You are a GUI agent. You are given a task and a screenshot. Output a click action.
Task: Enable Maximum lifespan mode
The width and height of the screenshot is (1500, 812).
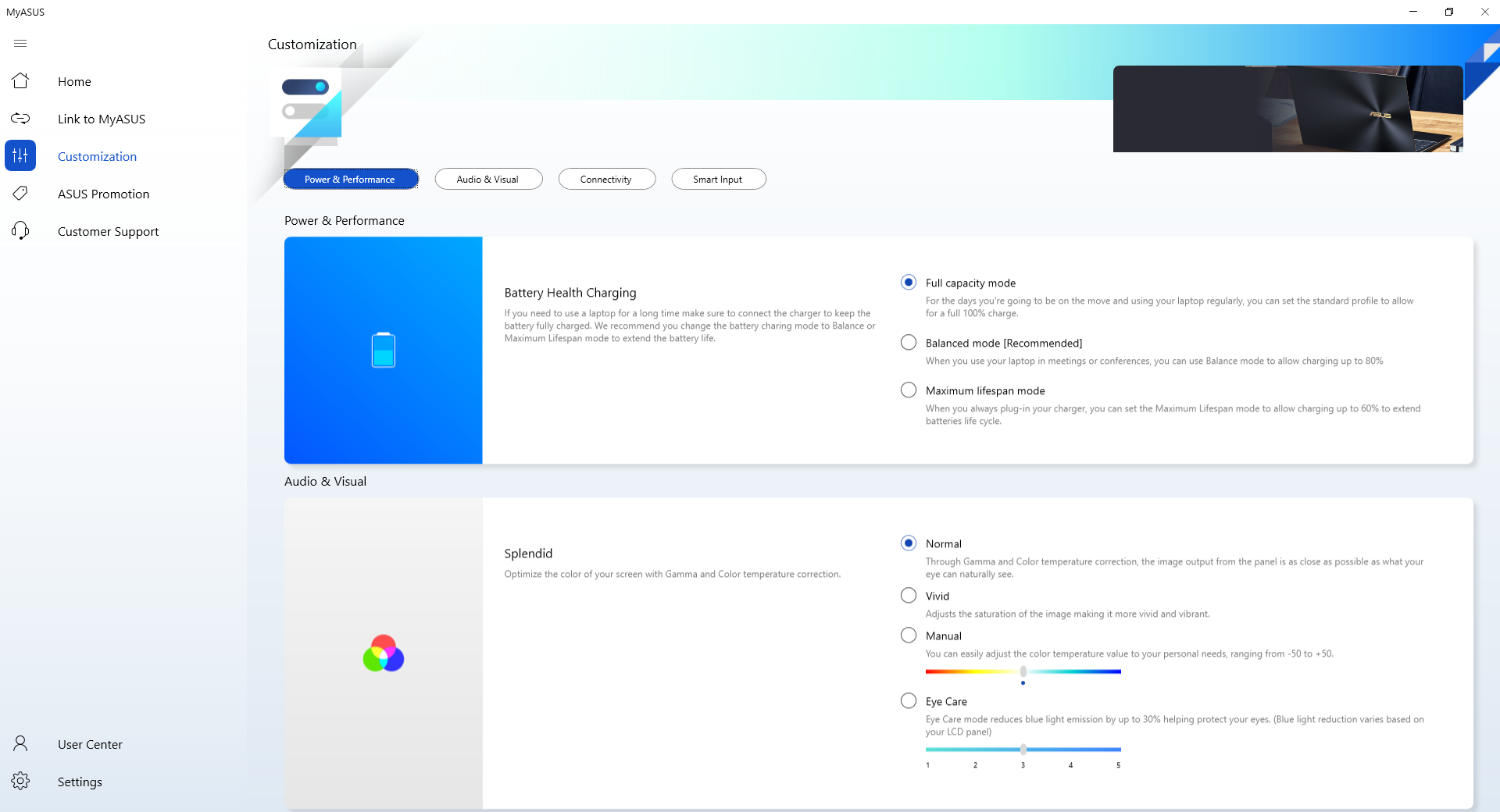tap(909, 390)
